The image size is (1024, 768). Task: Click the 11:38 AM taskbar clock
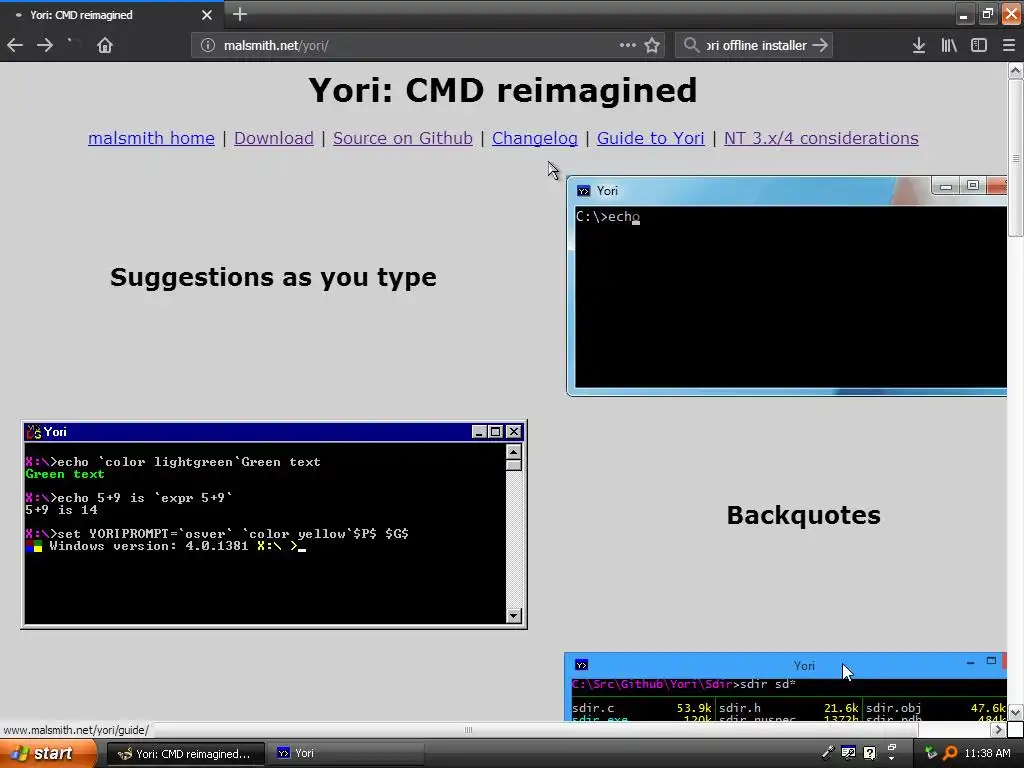(987, 754)
